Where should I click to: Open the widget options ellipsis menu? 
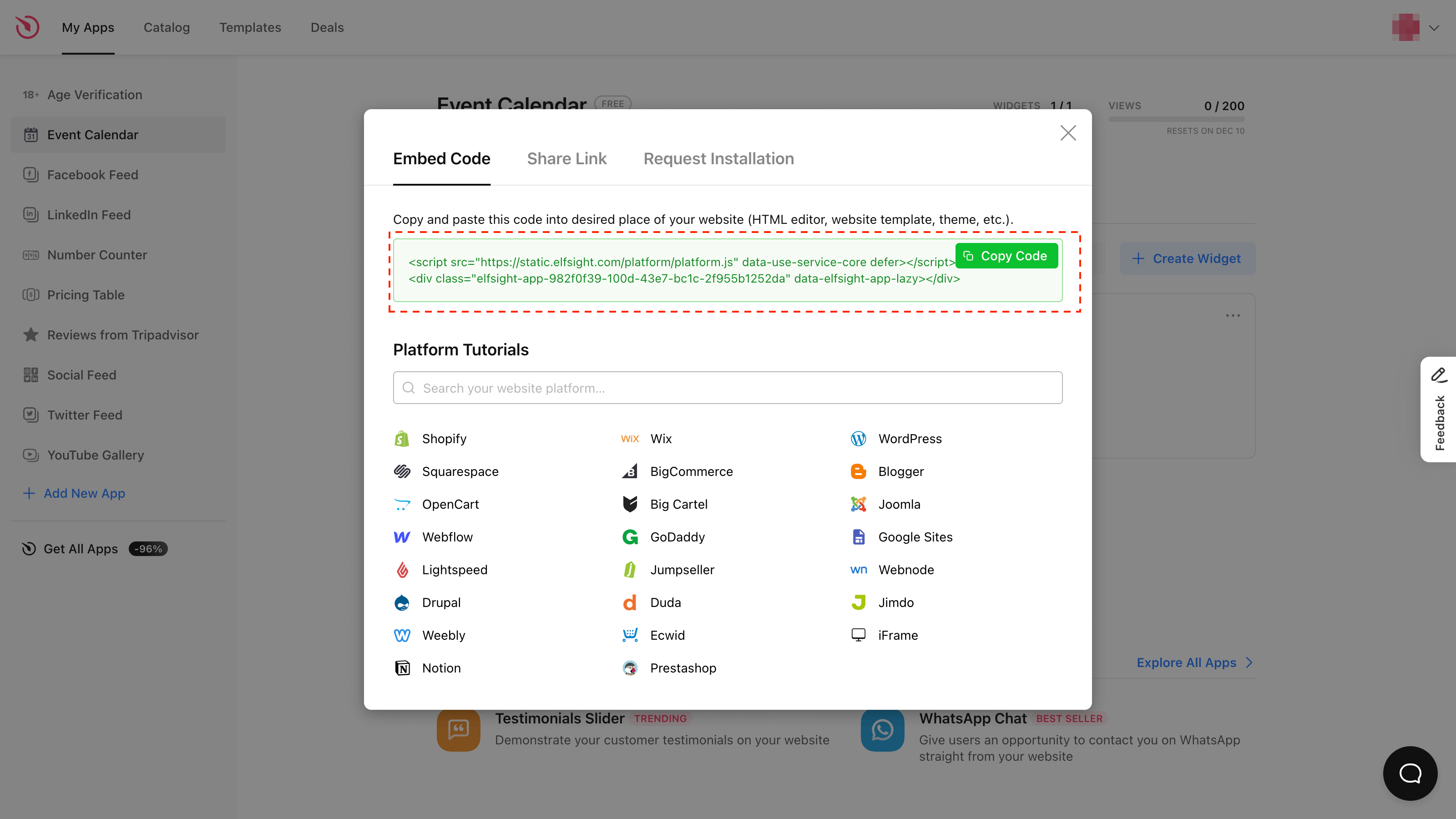point(1233,315)
